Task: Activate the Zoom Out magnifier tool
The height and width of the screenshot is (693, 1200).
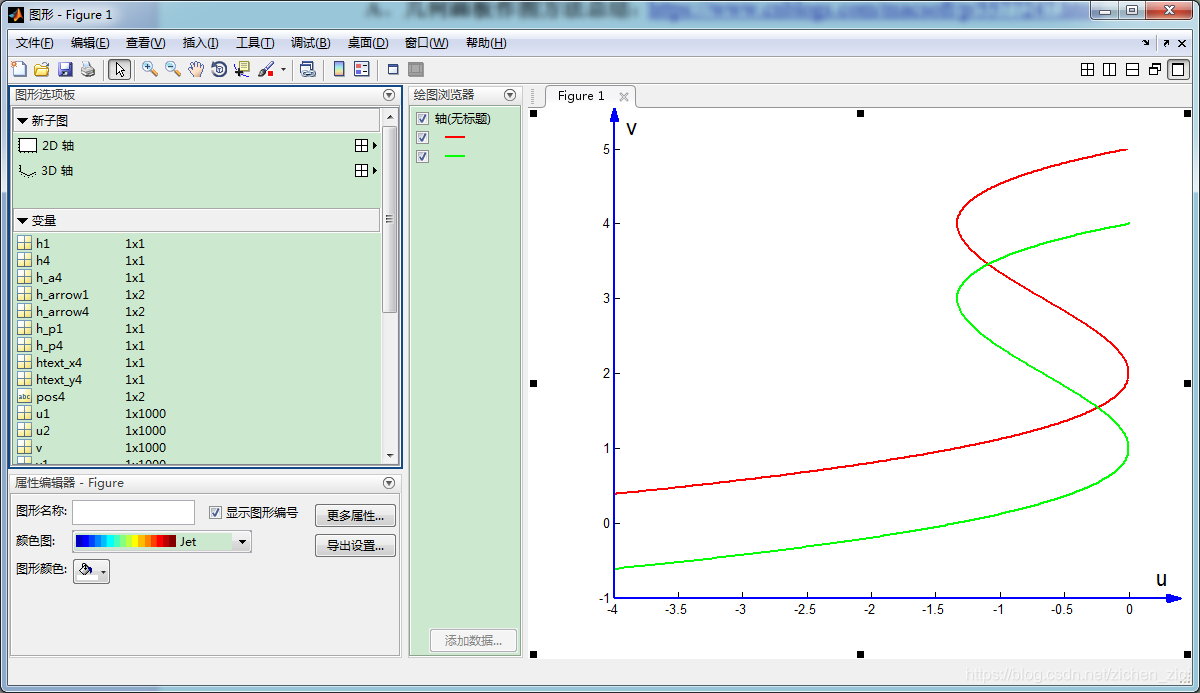Action: [x=173, y=69]
